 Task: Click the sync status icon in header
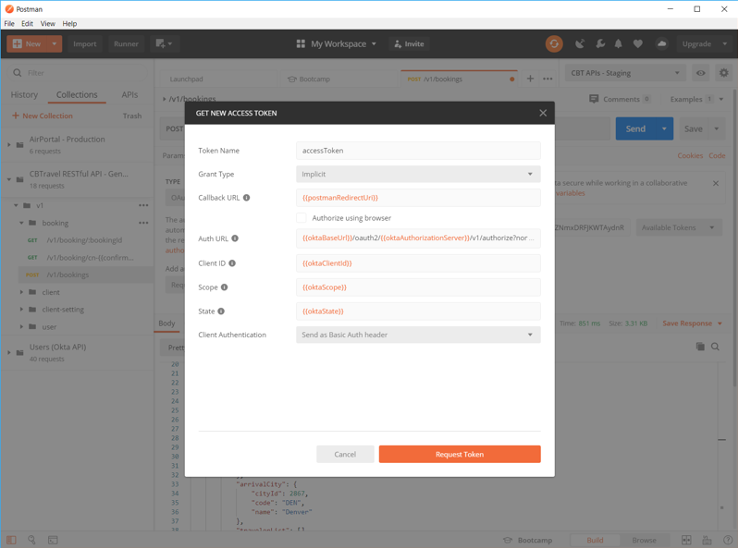pyautogui.click(x=554, y=44)
